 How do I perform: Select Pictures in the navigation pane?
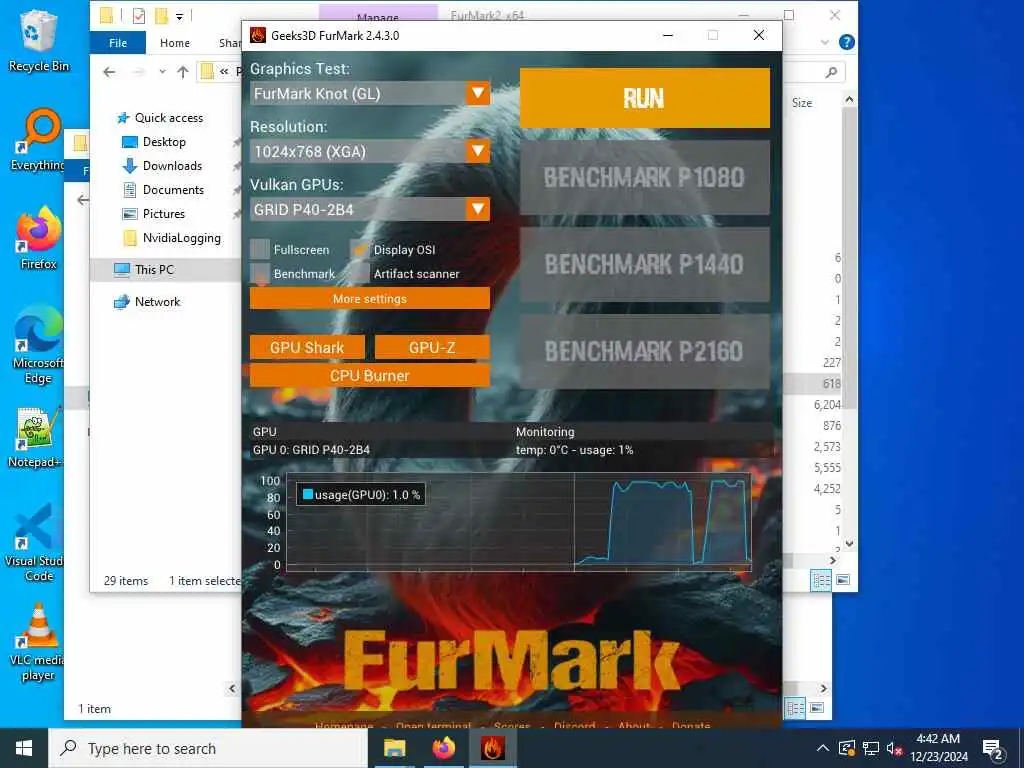tap(163, 214)
